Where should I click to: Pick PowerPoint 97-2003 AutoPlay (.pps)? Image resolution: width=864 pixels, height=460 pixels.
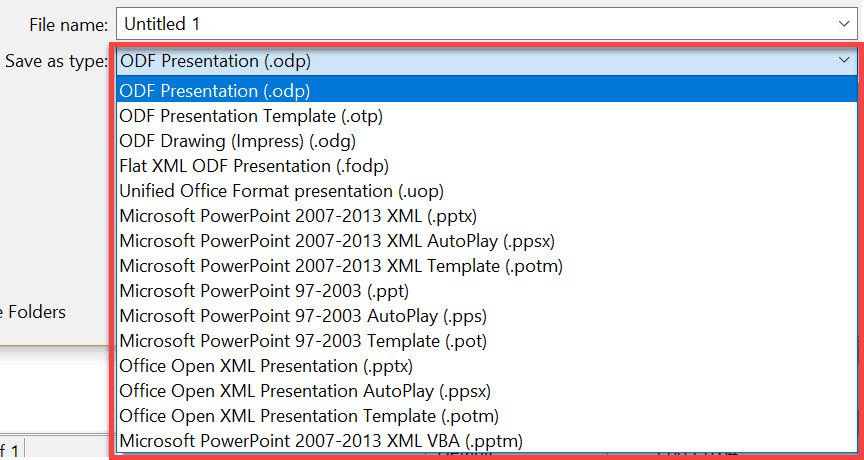click(x=487, y=316)
